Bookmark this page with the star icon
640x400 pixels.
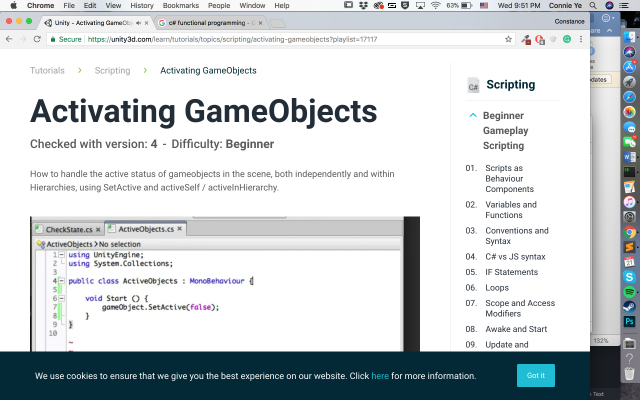[x=508, y=39]
